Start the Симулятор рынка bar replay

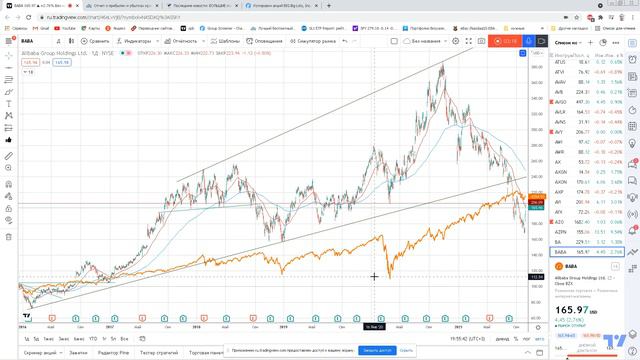point(313,41)
